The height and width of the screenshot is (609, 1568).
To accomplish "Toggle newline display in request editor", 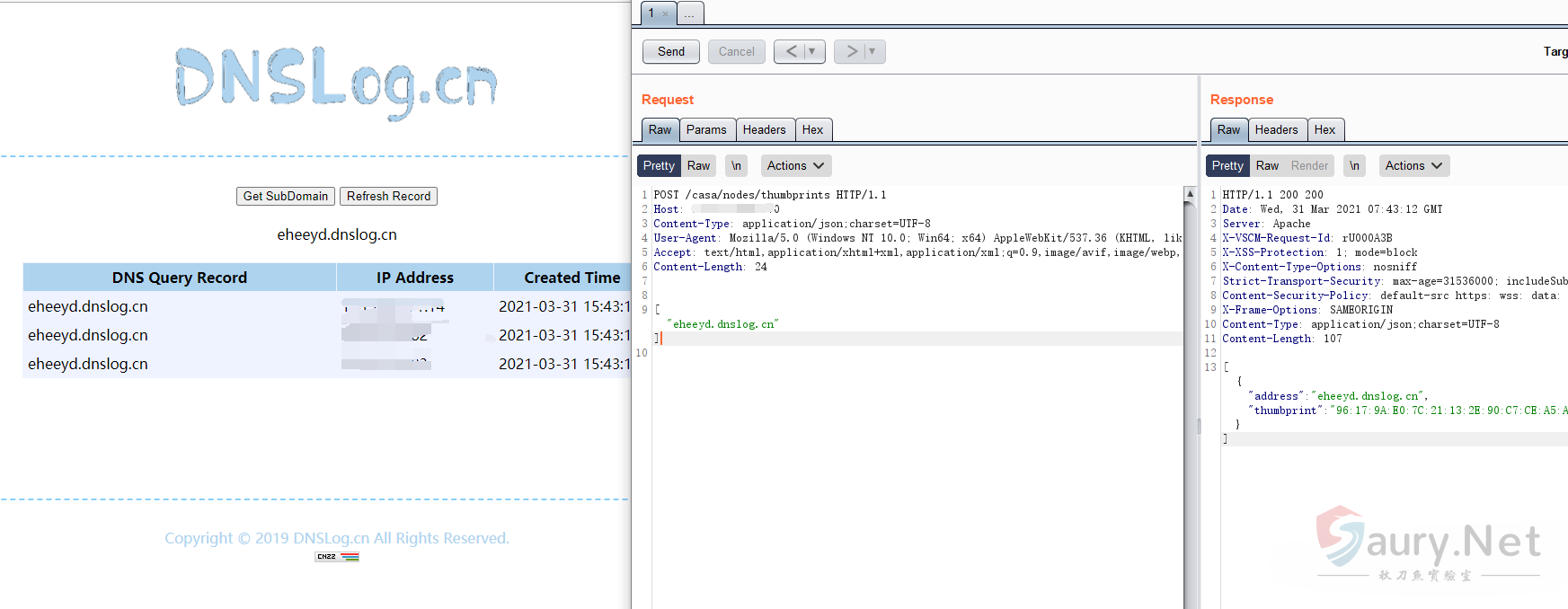I will point(736,166).
